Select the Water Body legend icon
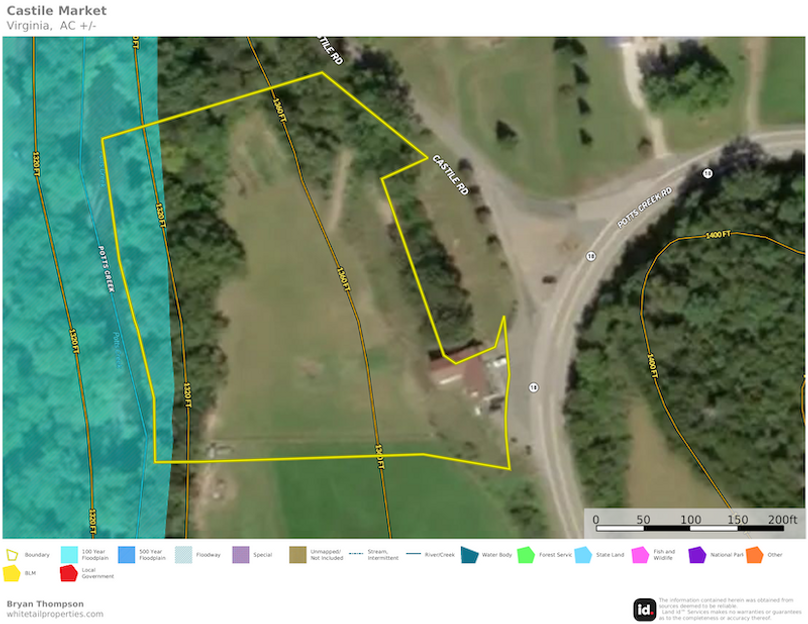The width and height of the screenshot is (808, 624). tap(468, 554)
